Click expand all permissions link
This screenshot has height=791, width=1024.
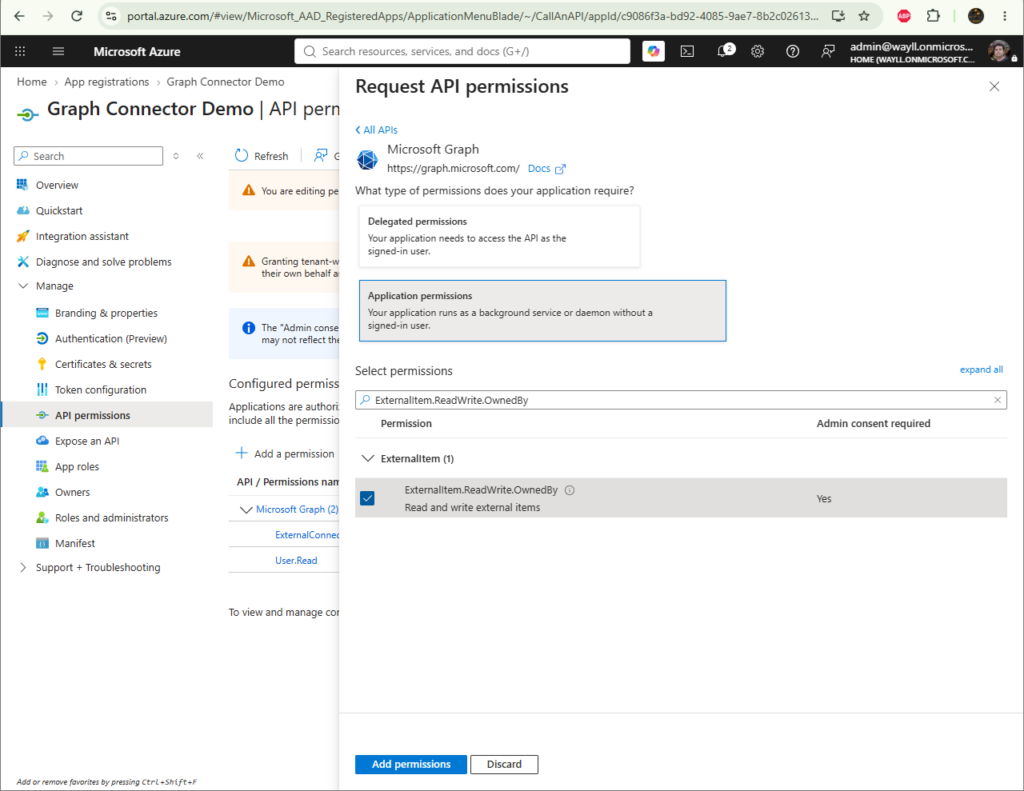tap(981, 370)
